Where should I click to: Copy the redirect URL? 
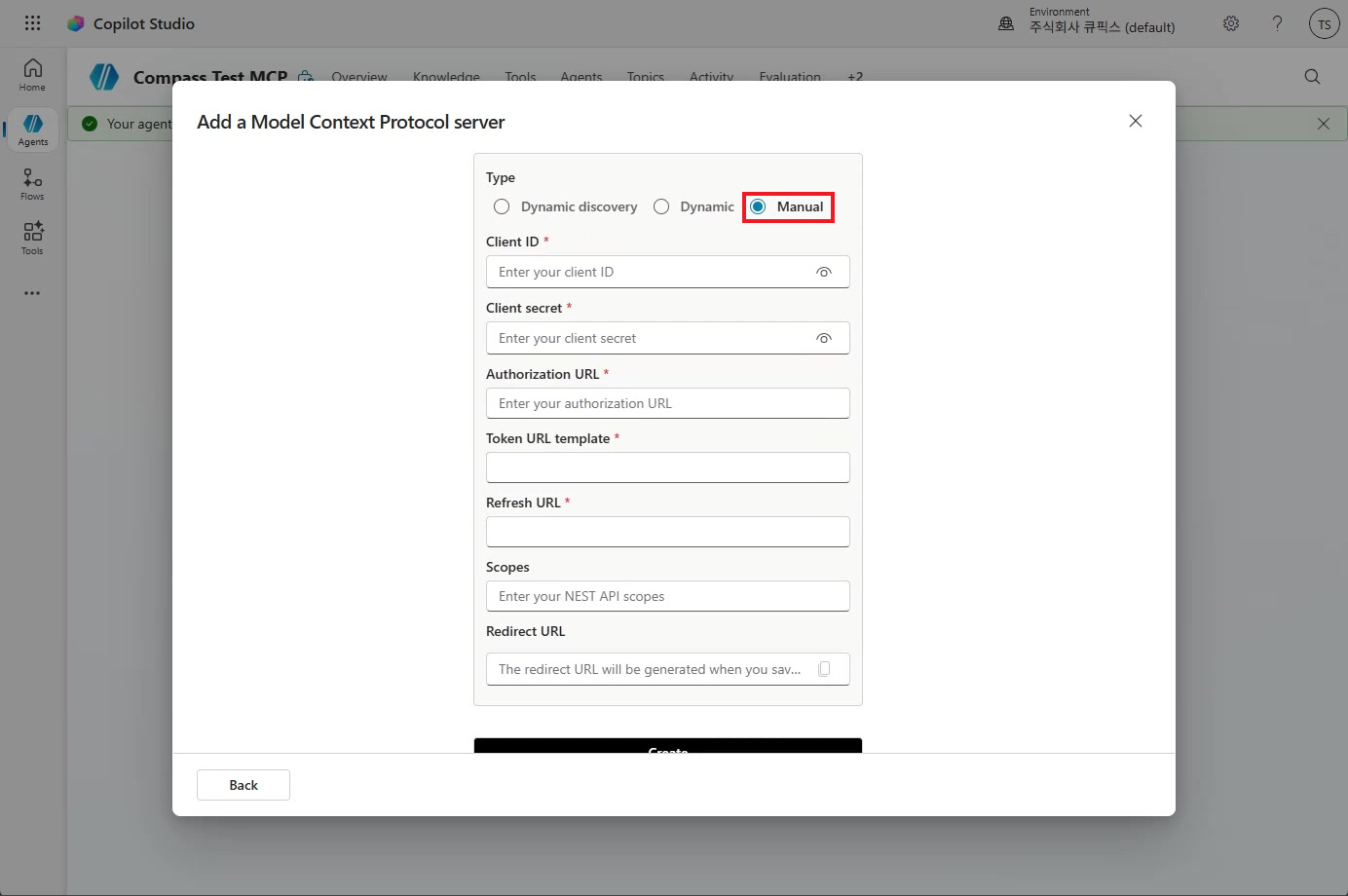[824, 669]
